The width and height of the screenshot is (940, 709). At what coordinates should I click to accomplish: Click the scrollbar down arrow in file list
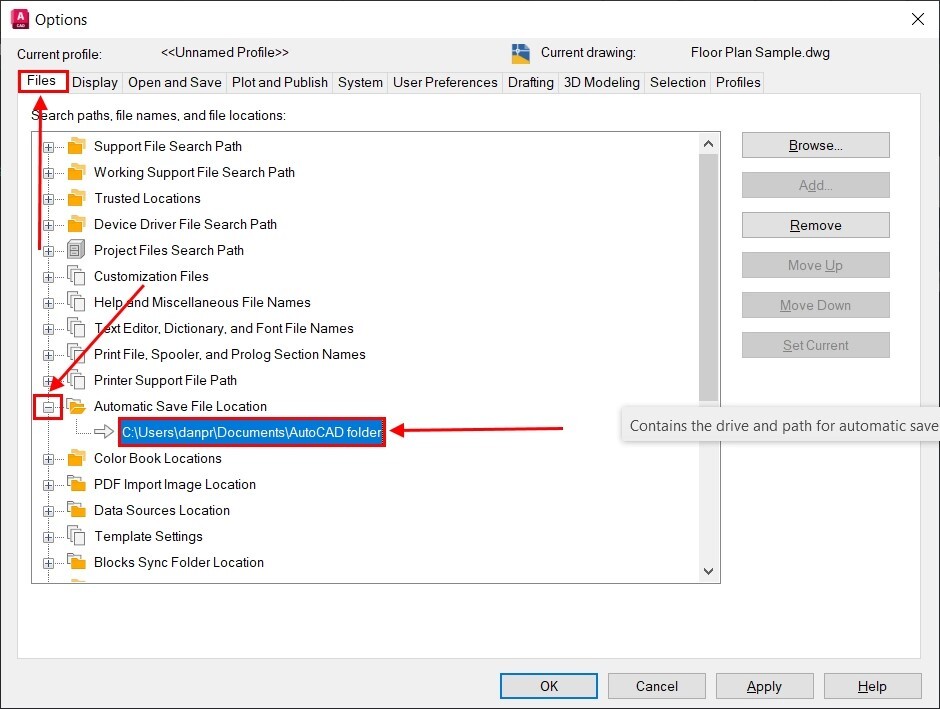tap(709, 571)
